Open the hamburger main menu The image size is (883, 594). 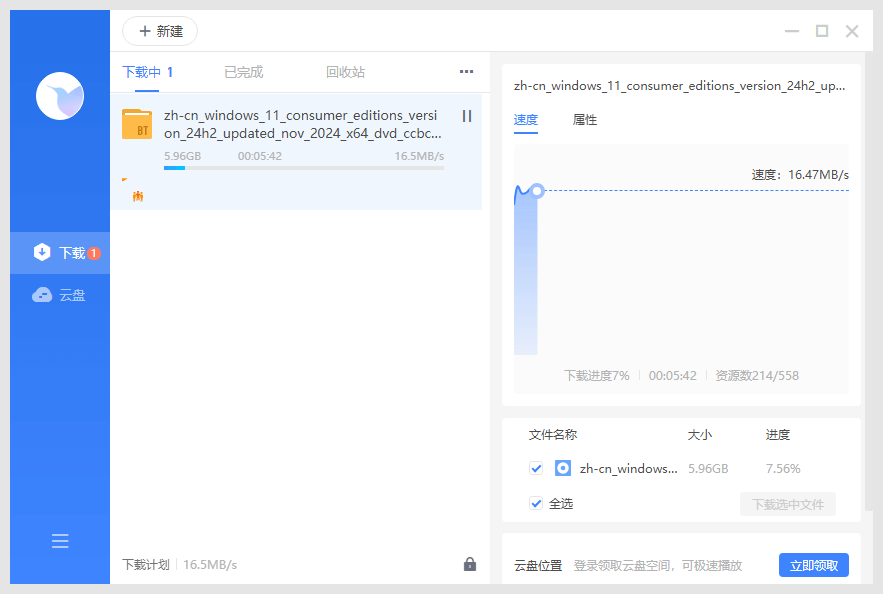click(x=60, y=541)
